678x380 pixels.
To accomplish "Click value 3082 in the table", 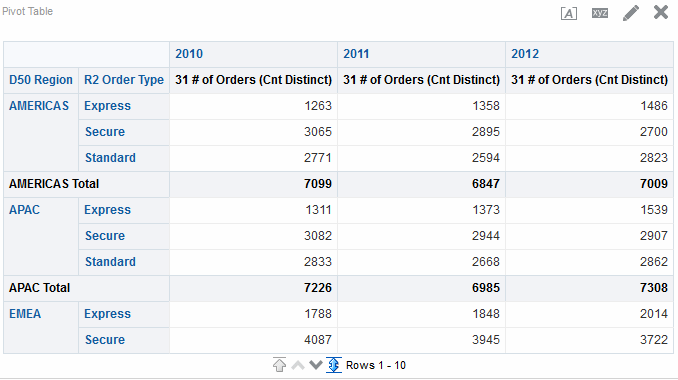I will (x=318, y=236).
